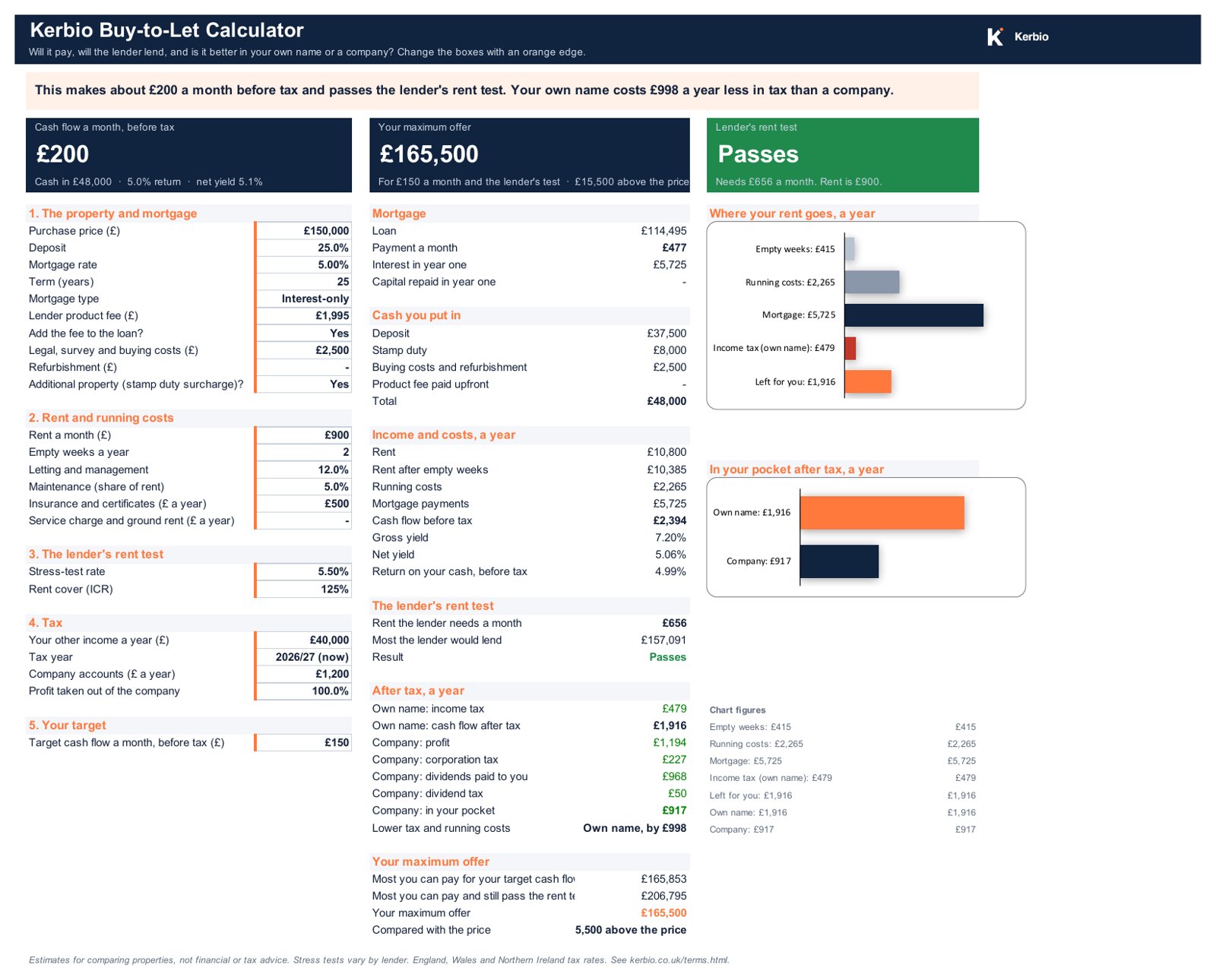Screen dimensions: 1216x980
Task: Select the red Income tax bar in chart
Action: [x=850, y=349]
